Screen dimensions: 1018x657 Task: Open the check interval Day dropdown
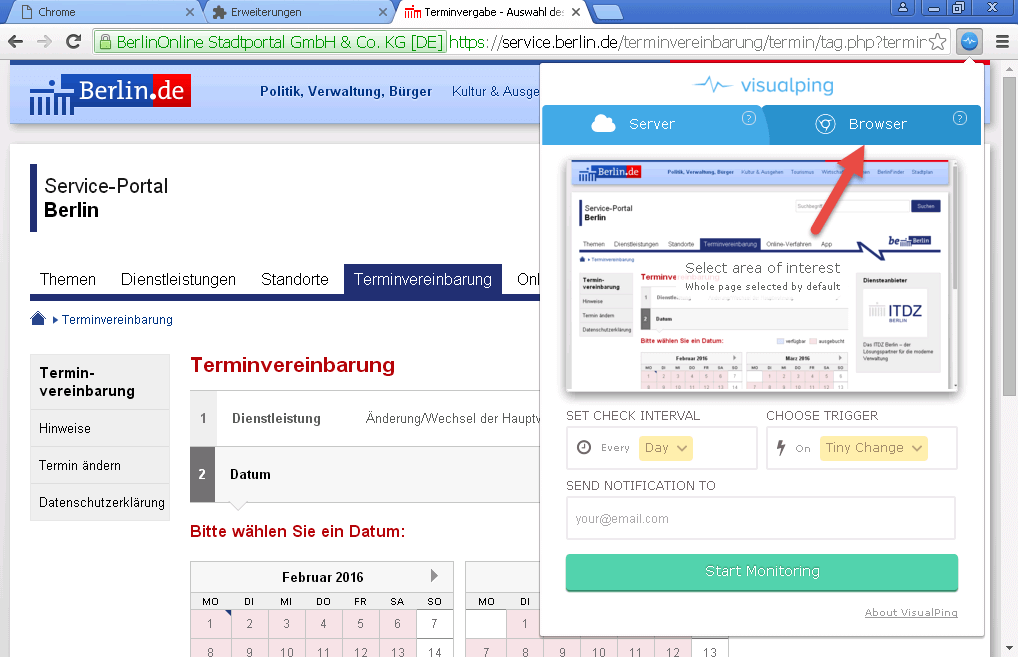coord(665,448)
